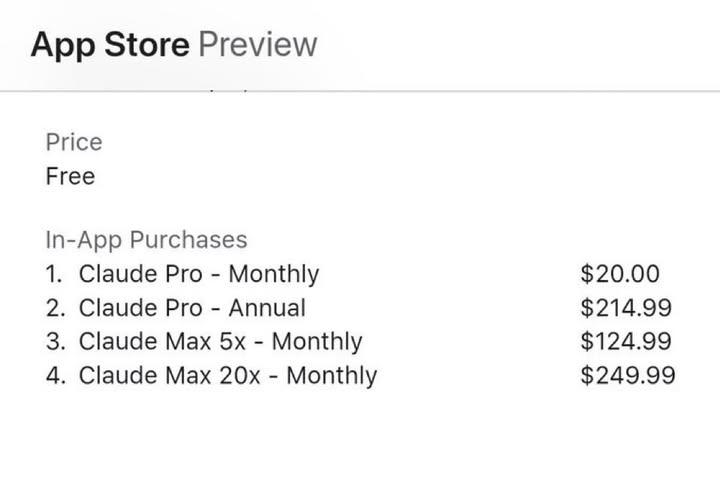Viewport: 720px width, 480px height.
Task: Select the Claude Max 20x - Monthly entry
Action: (228, 376)
